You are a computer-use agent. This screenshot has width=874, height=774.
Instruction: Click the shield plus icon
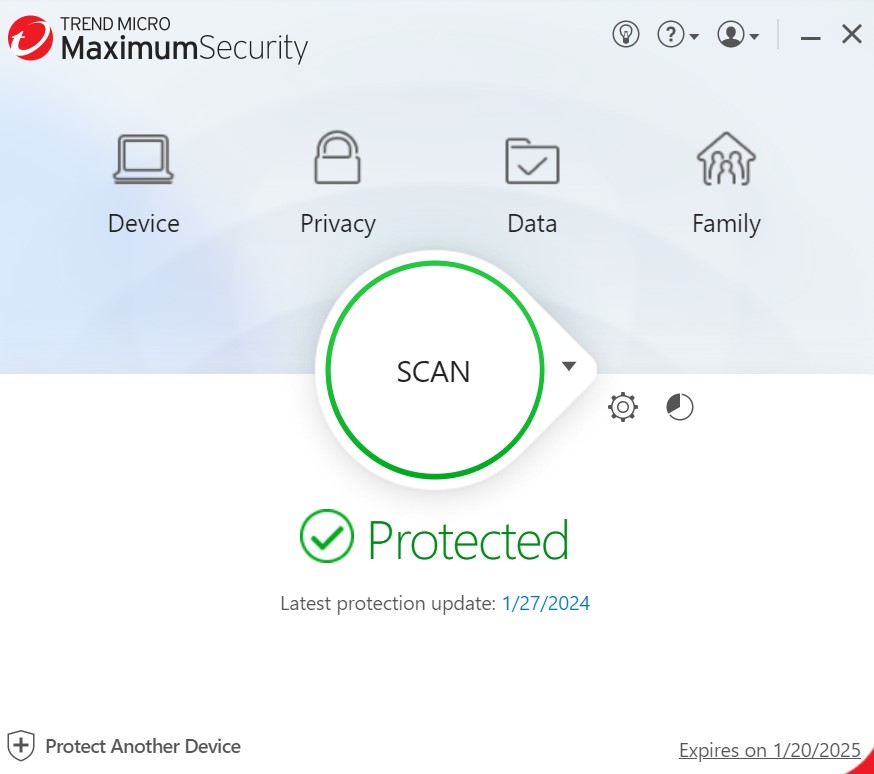(21, 746)
